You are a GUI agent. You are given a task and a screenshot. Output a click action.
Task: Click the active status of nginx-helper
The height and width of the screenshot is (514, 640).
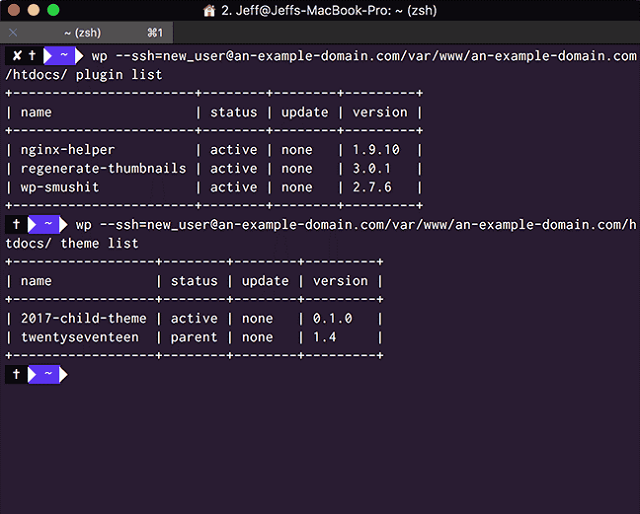point(233,150)
